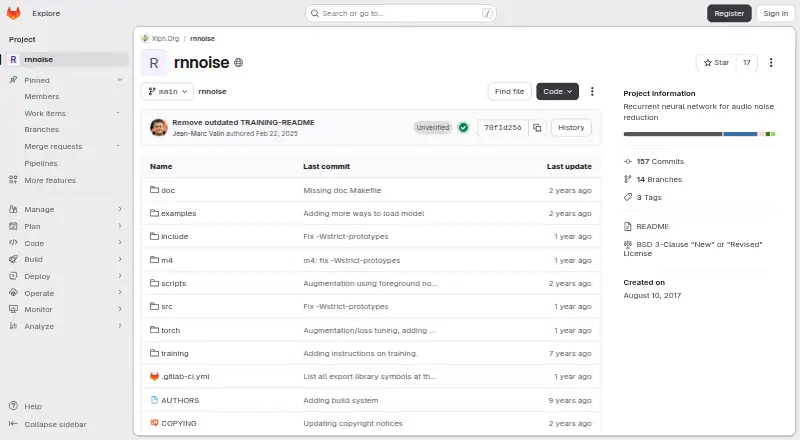
Task: Open repository options kebab beside Code button
Action: (592, 91)
